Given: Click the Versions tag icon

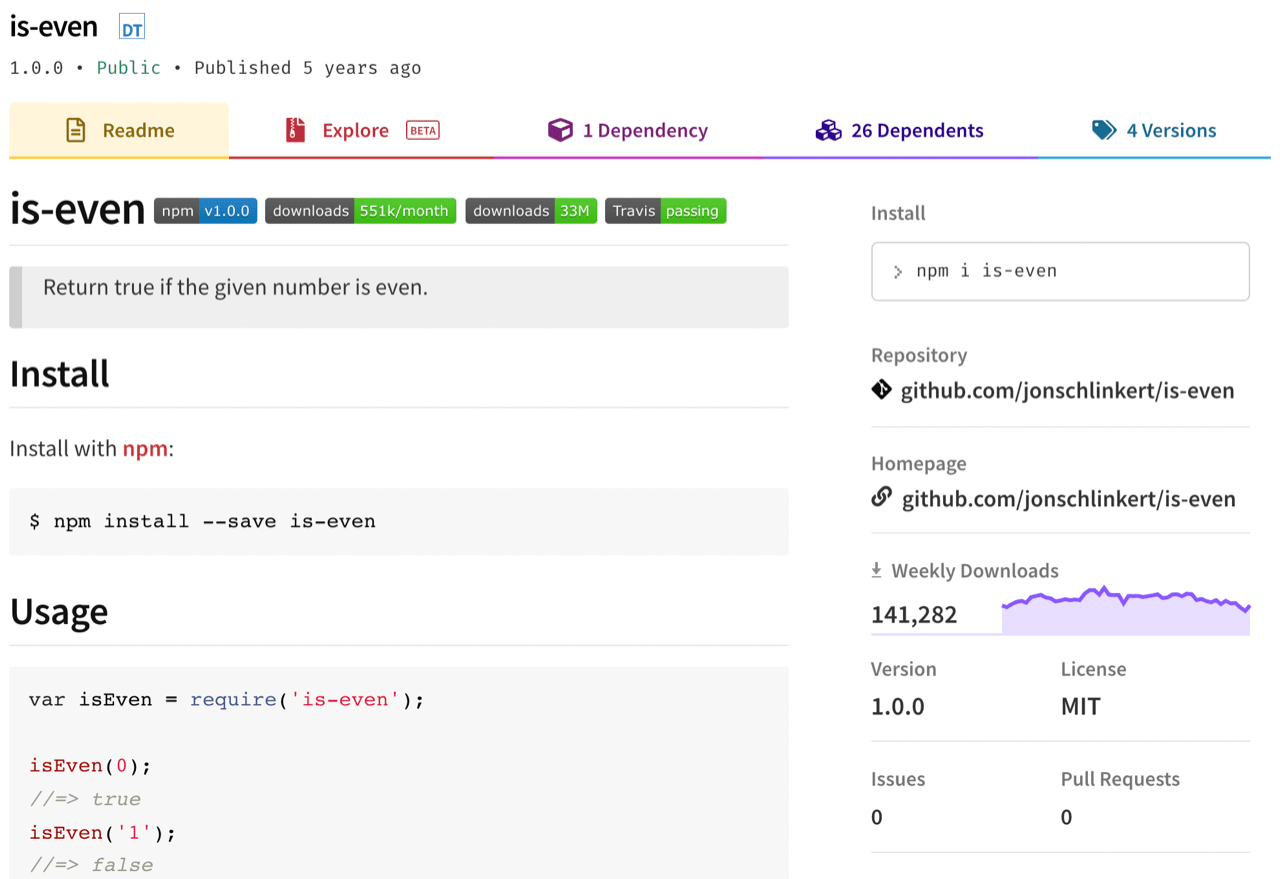Looking at the screenshot, I should click(x=1103, y=129).
